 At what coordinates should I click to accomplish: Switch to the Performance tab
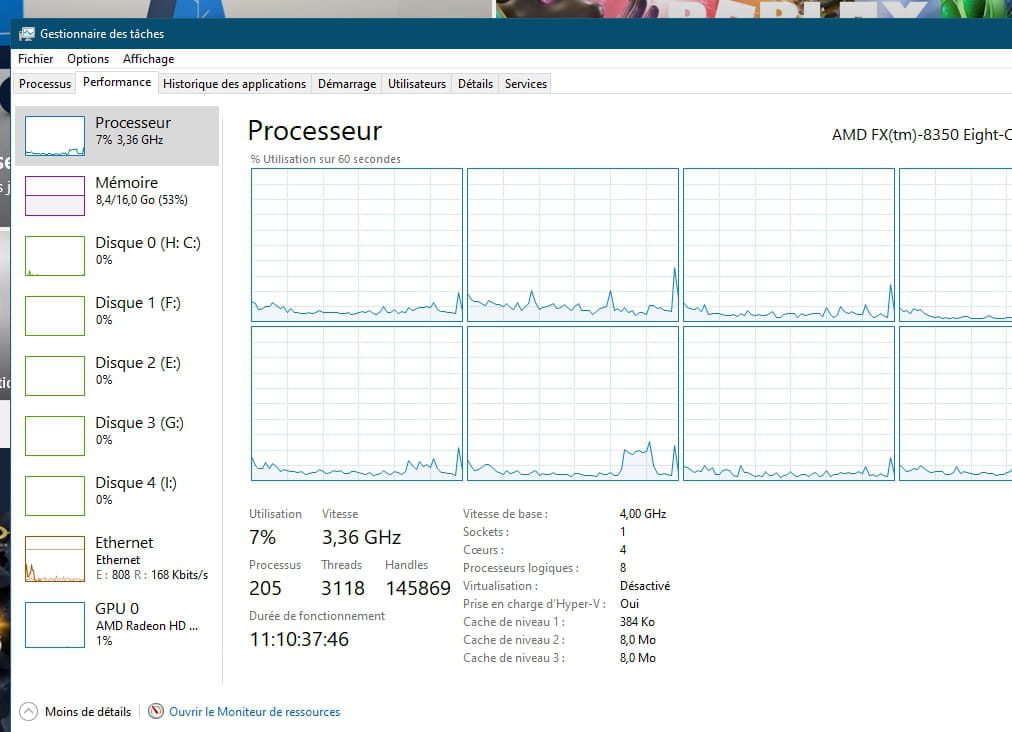tap(117, 82)
